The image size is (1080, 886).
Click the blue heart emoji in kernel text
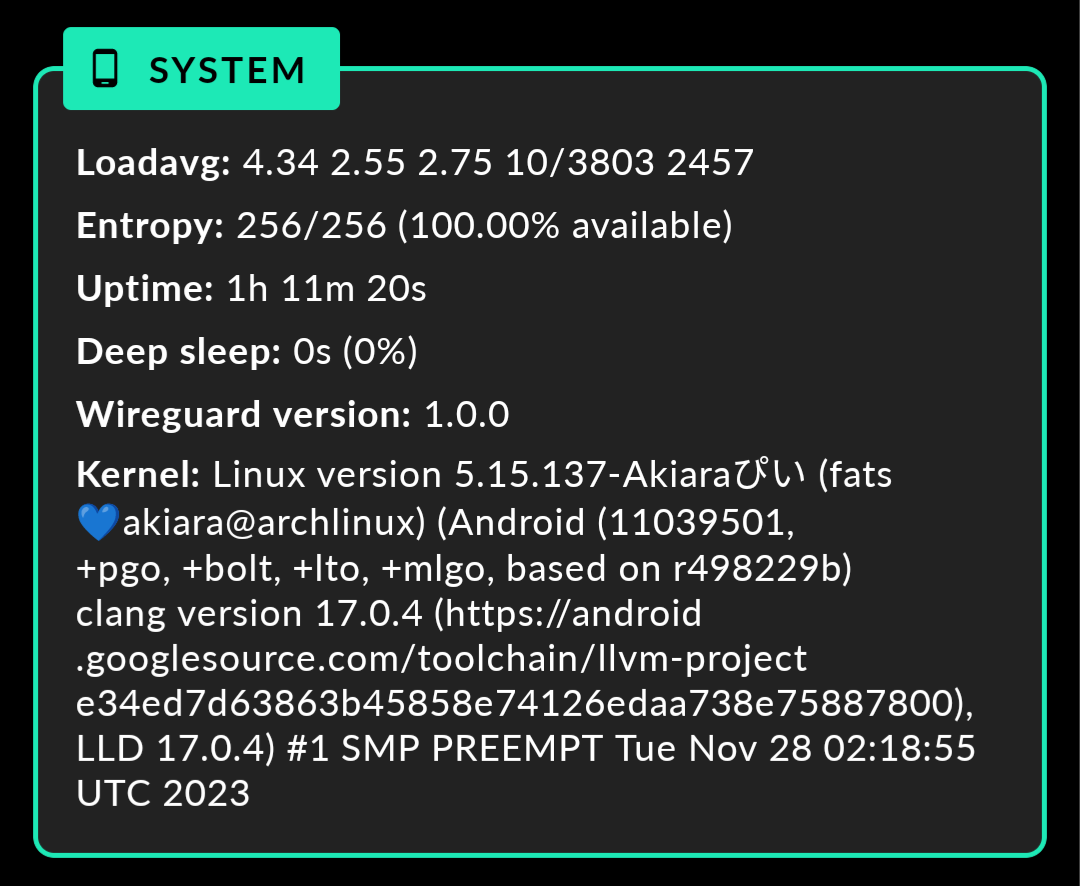pos(98,522)
